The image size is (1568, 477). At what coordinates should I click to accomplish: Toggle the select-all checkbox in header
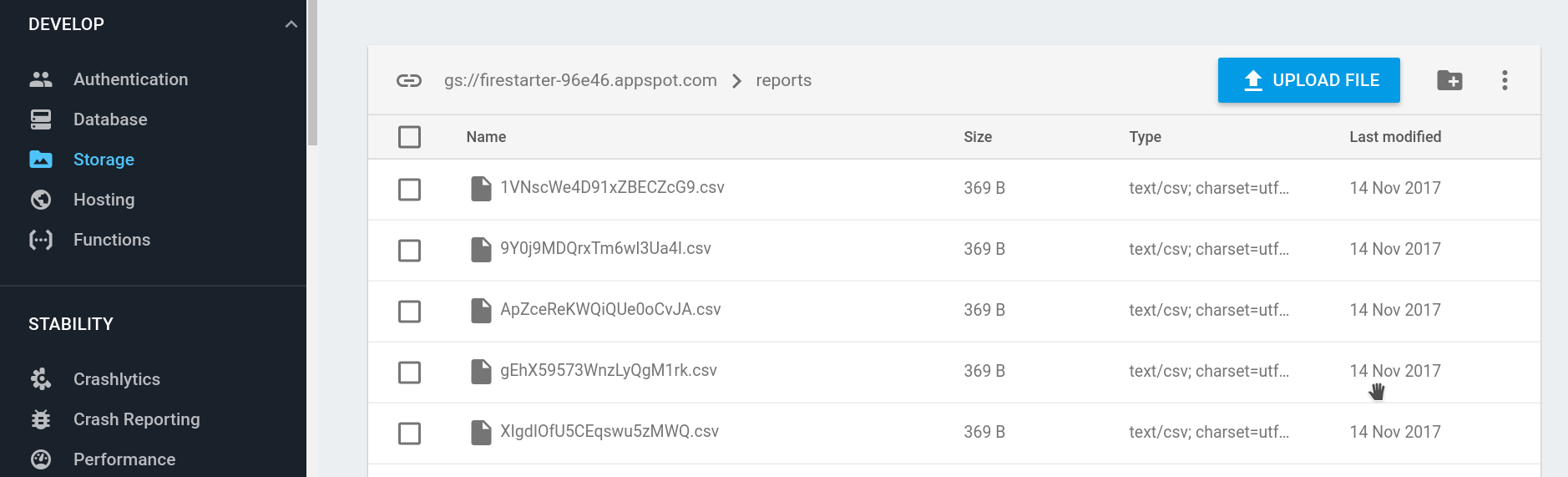pyautogui.click(x=409, y=137)
